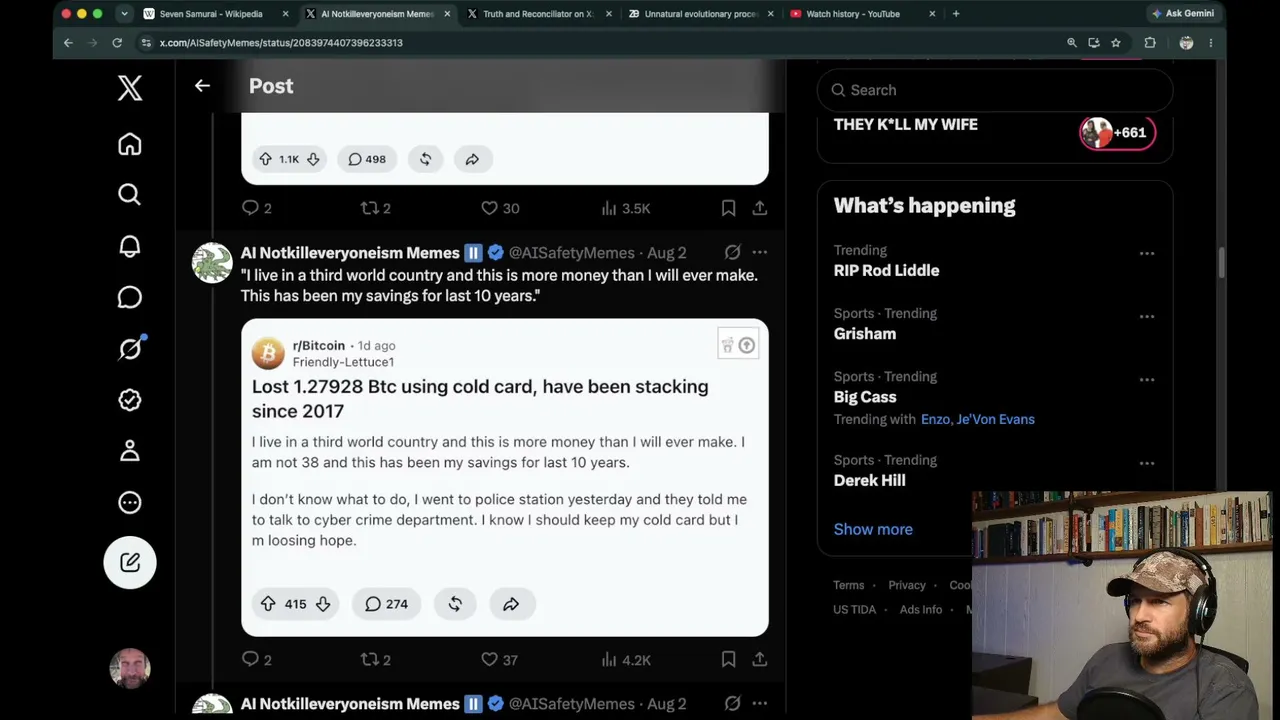Bookmark the post with 3.5K views

728,208
